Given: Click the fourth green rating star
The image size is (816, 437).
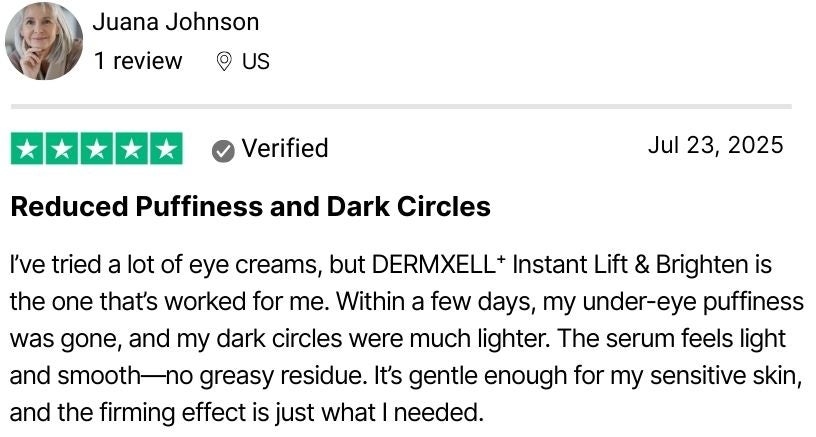Looking at the screenshot, I should pos(131,149).
